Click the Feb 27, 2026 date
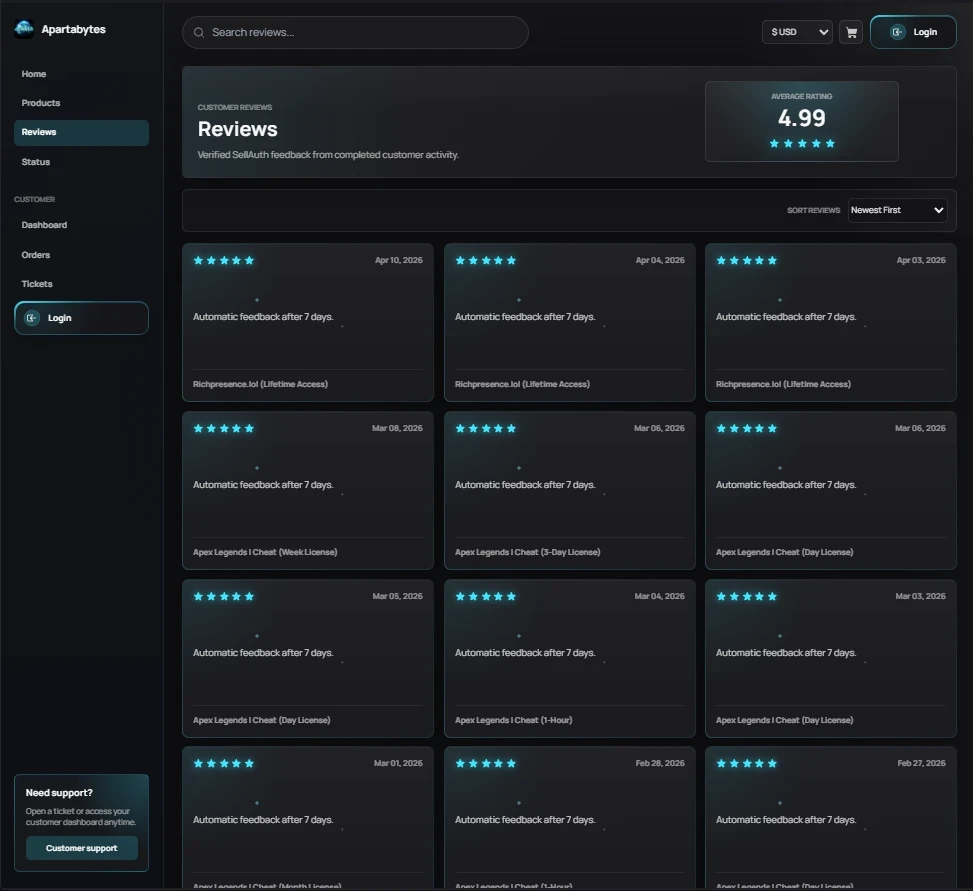The height and width of the screenshot is (891, 973). pos(921,763)
